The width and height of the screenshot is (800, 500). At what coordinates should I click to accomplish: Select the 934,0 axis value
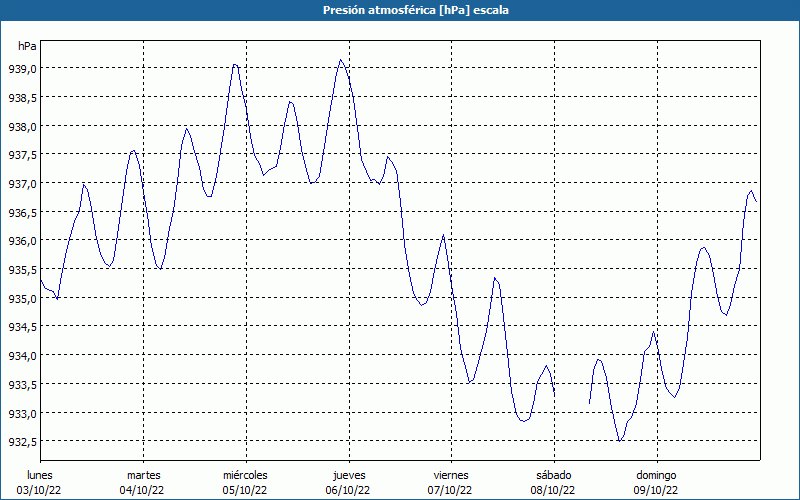click(x=22, y=356)
